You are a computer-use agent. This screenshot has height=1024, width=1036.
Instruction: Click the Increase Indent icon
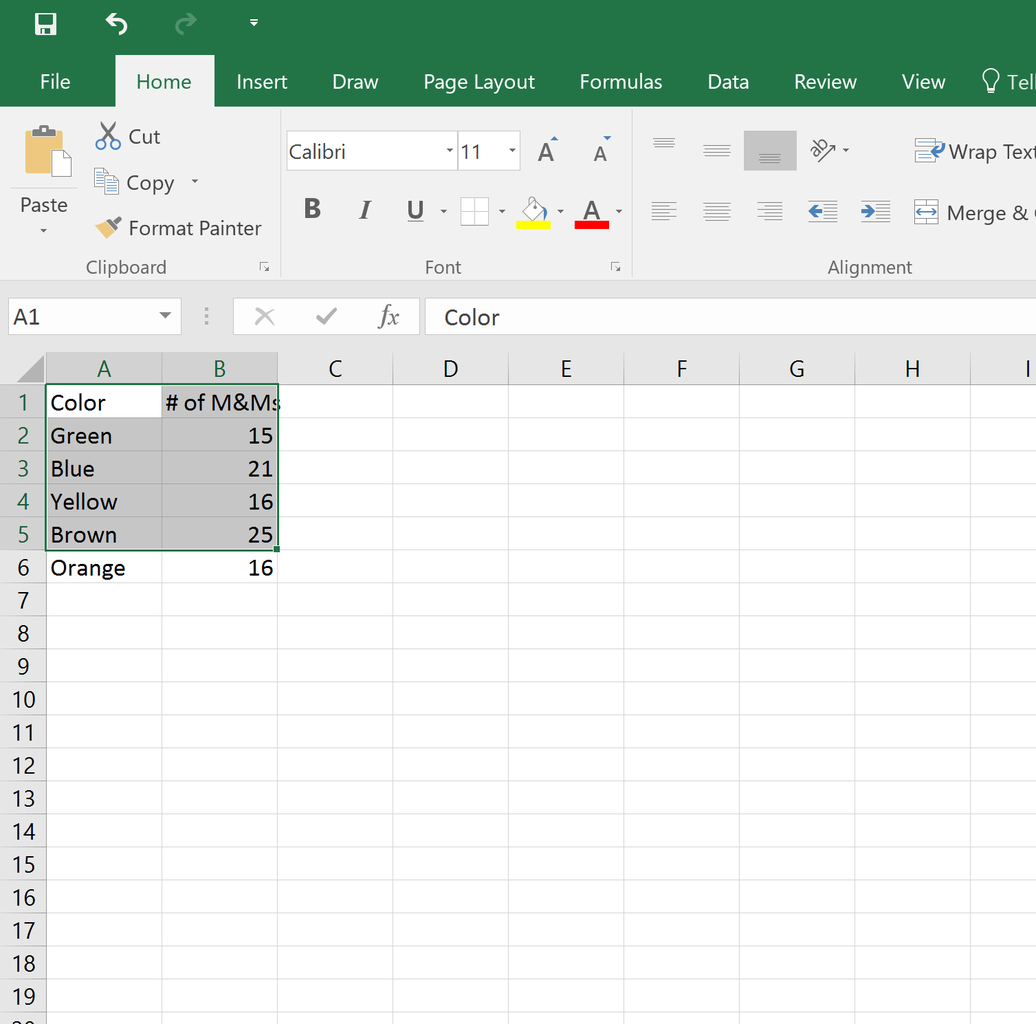tap(875, 211)
